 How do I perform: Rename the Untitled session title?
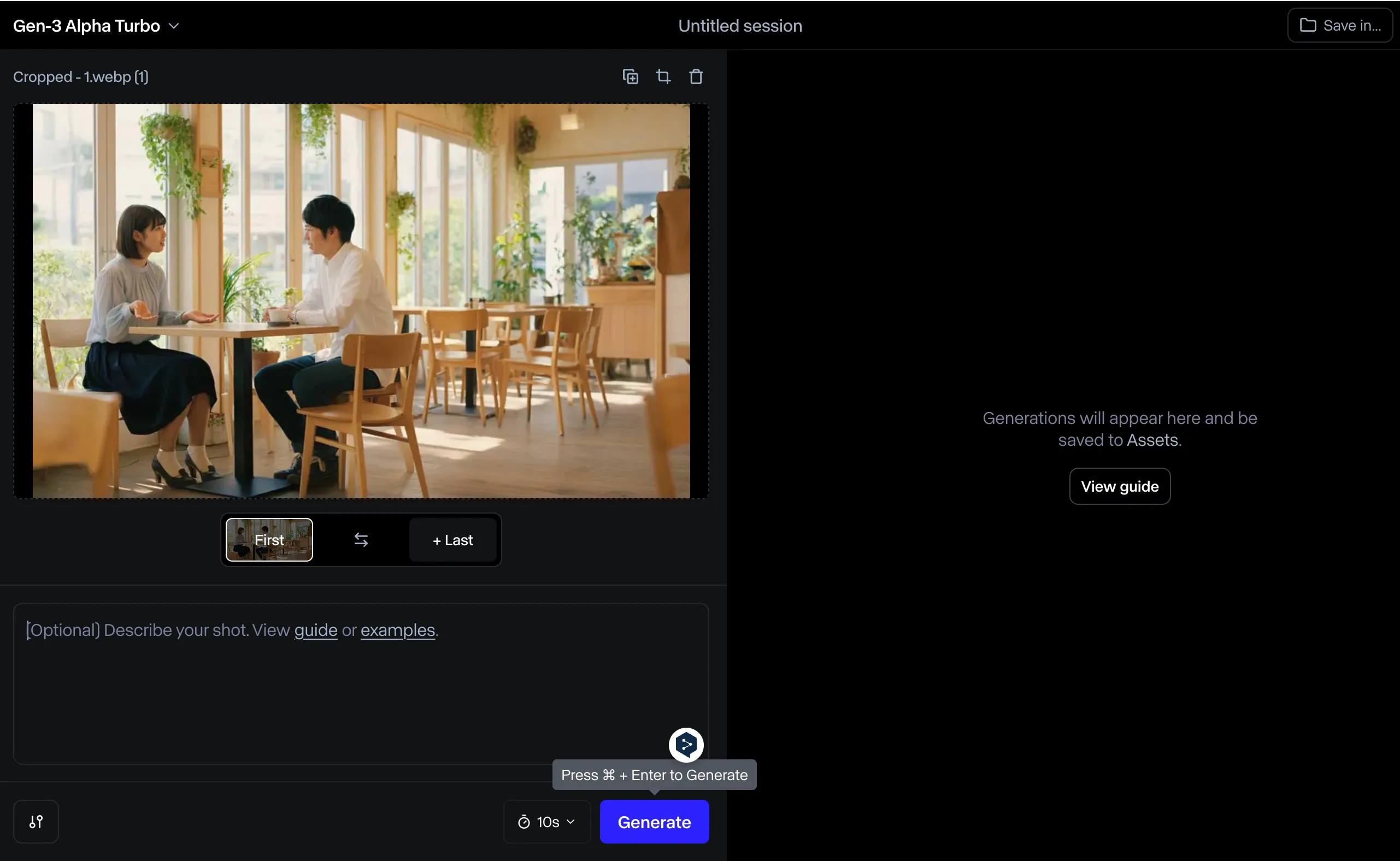tap(739, 26)
